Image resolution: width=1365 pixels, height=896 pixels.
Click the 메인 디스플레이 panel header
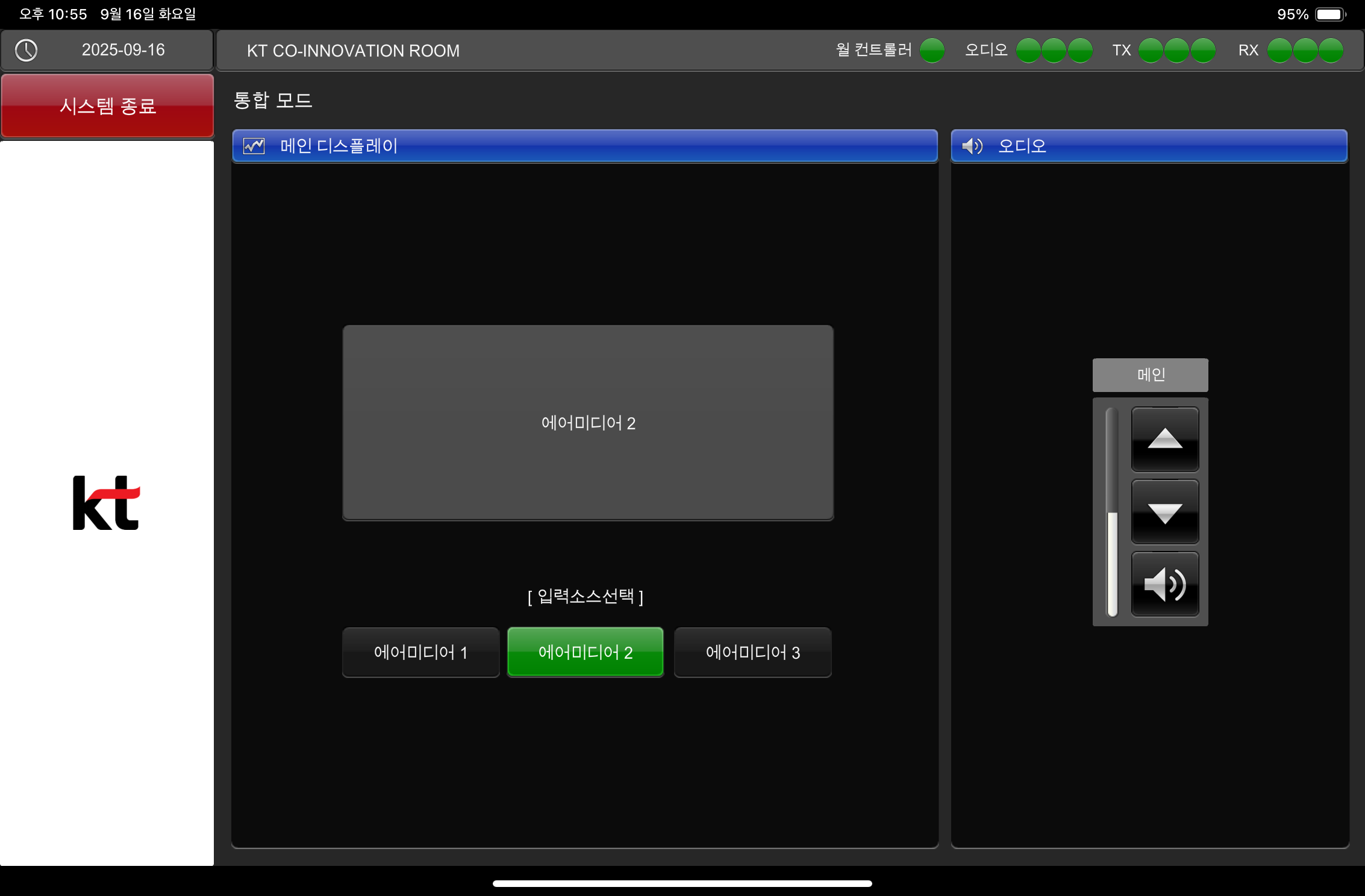click(585, 146)
